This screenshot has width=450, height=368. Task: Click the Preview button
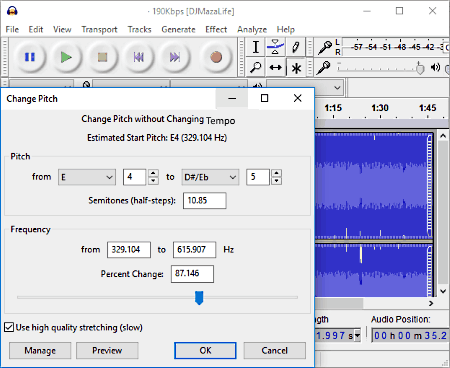tap(107, 350)
